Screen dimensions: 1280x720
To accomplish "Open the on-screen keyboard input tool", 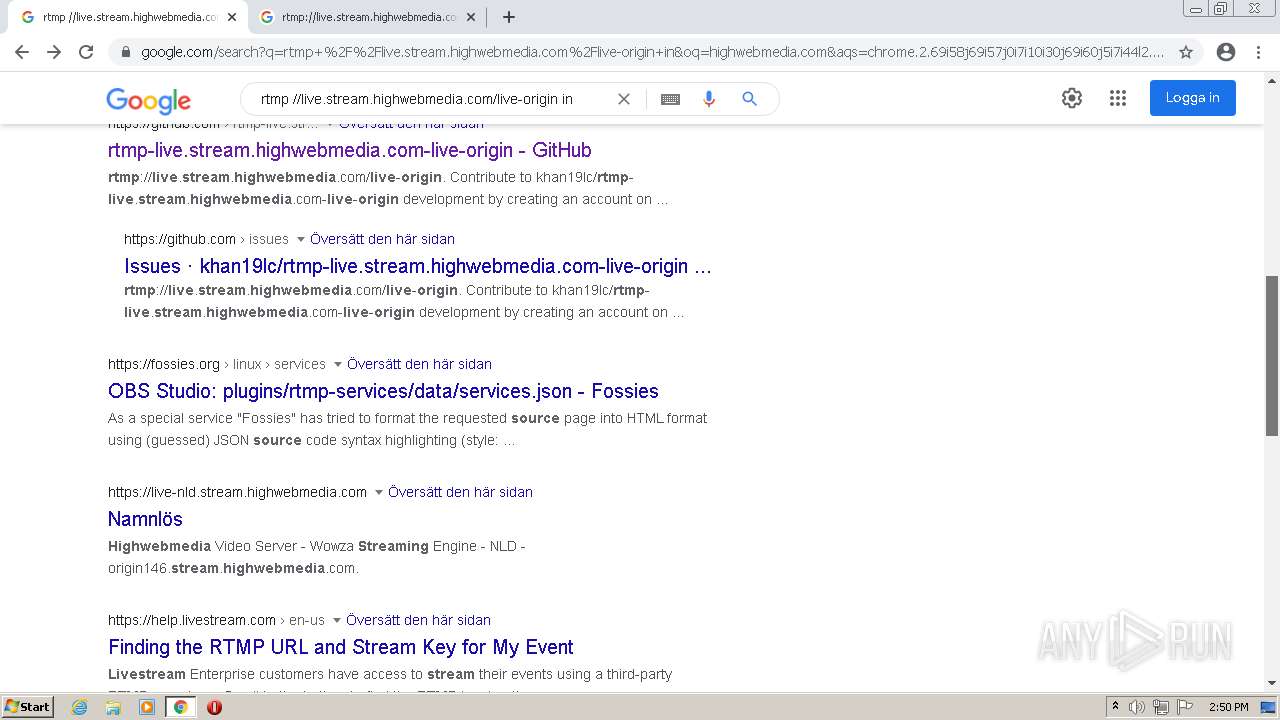I will coord(670,99).
